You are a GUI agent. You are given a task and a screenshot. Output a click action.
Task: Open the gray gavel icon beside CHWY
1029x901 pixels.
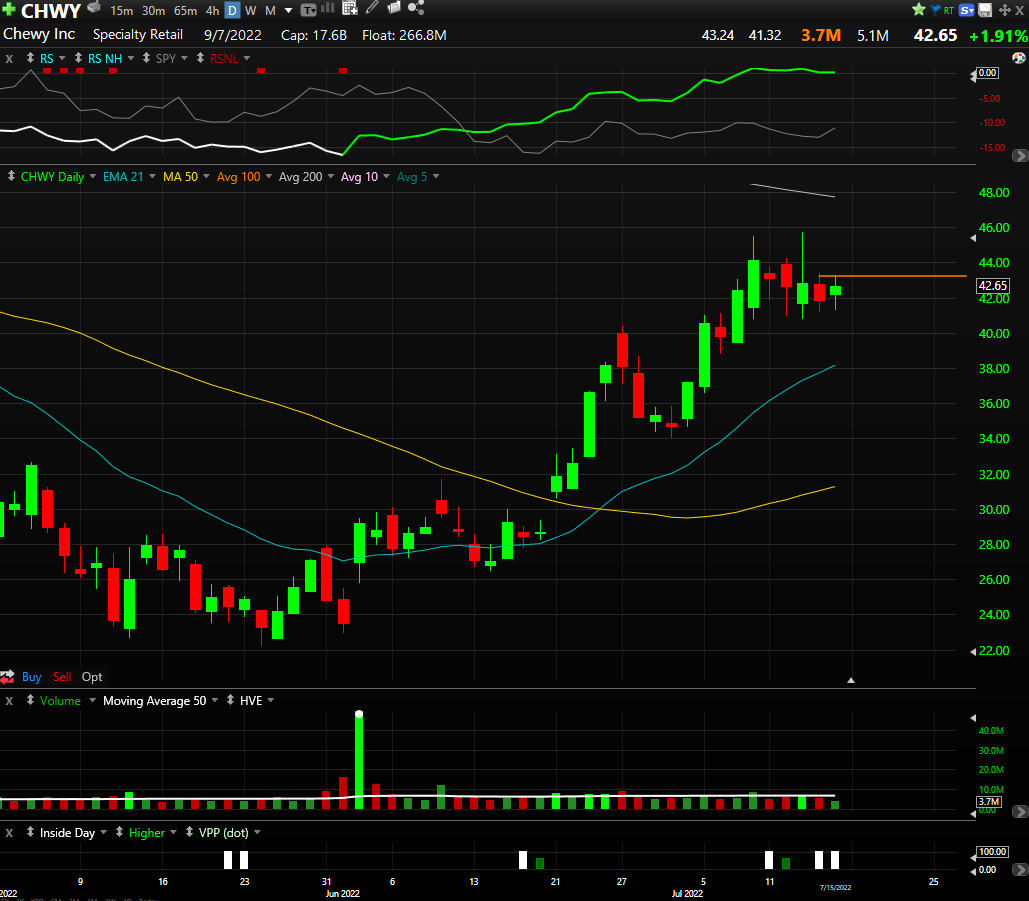94,8
